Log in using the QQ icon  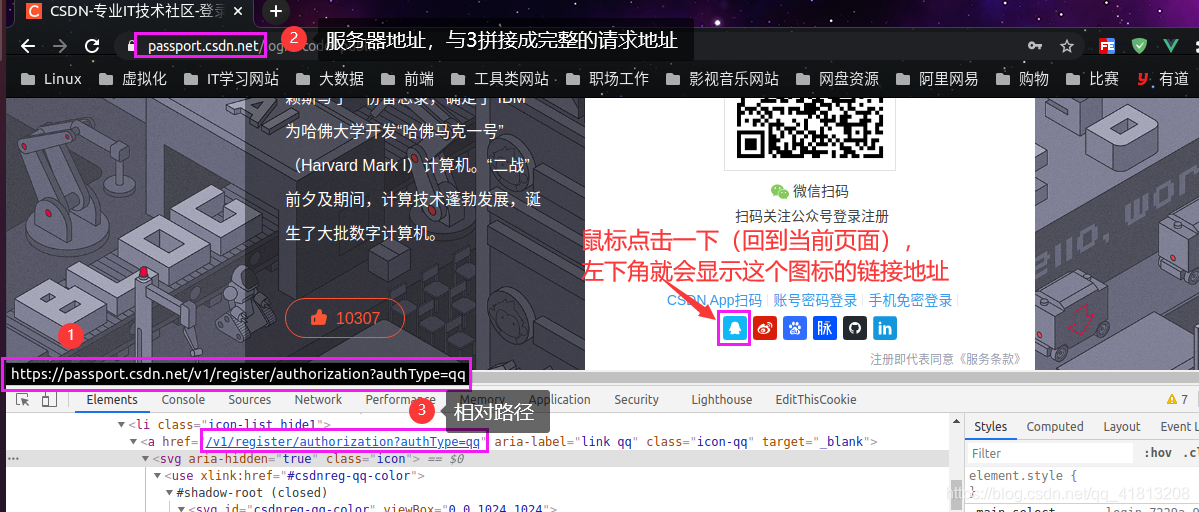pyautogui.click(x=735, y=329)
